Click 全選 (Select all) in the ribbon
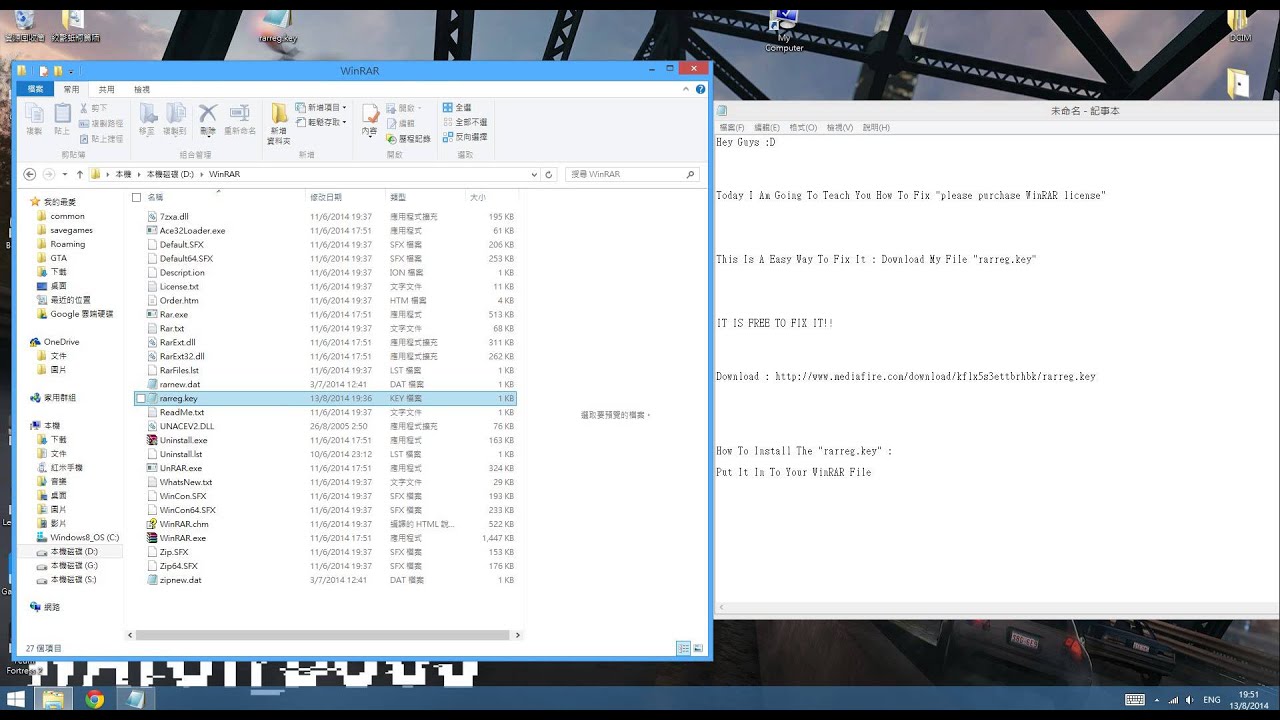This screenshot has height=720, width=1280. 456,107
